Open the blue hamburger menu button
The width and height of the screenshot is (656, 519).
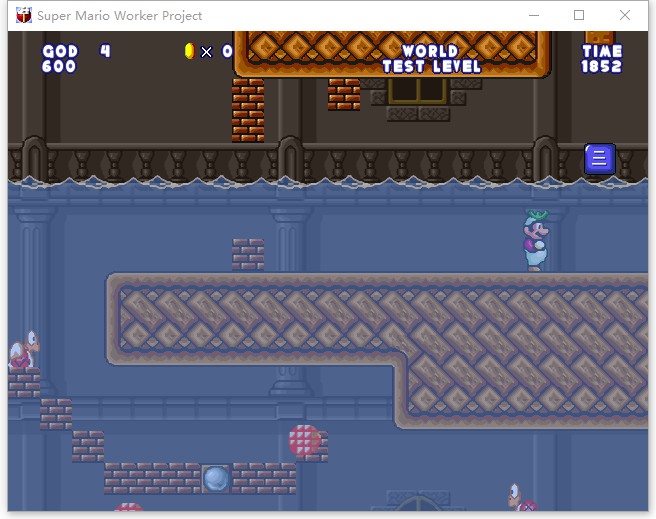point(600,159)
